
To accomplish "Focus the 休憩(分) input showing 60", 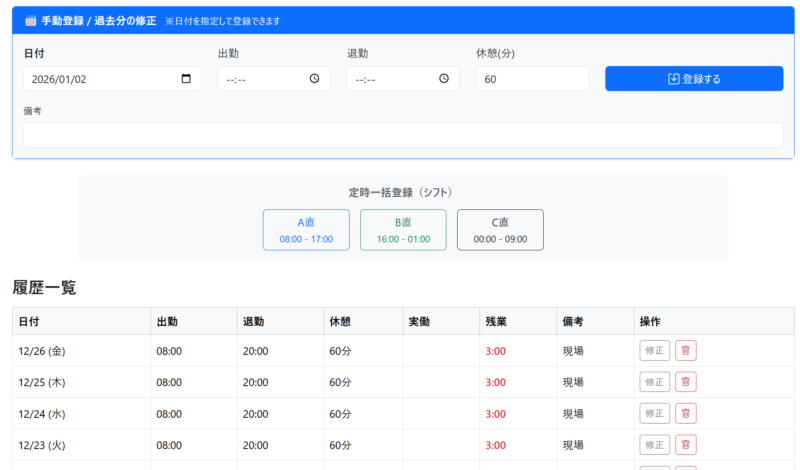I will [x=532, y=79].
